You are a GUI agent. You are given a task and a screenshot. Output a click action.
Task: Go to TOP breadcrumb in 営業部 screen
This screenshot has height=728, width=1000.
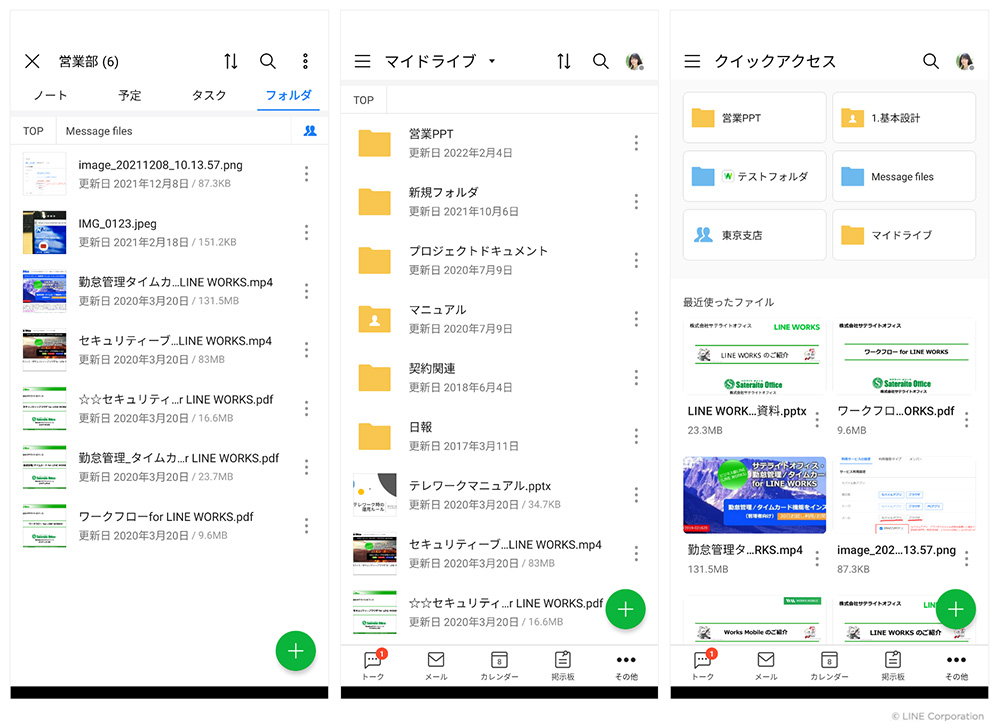coord(33,131)
